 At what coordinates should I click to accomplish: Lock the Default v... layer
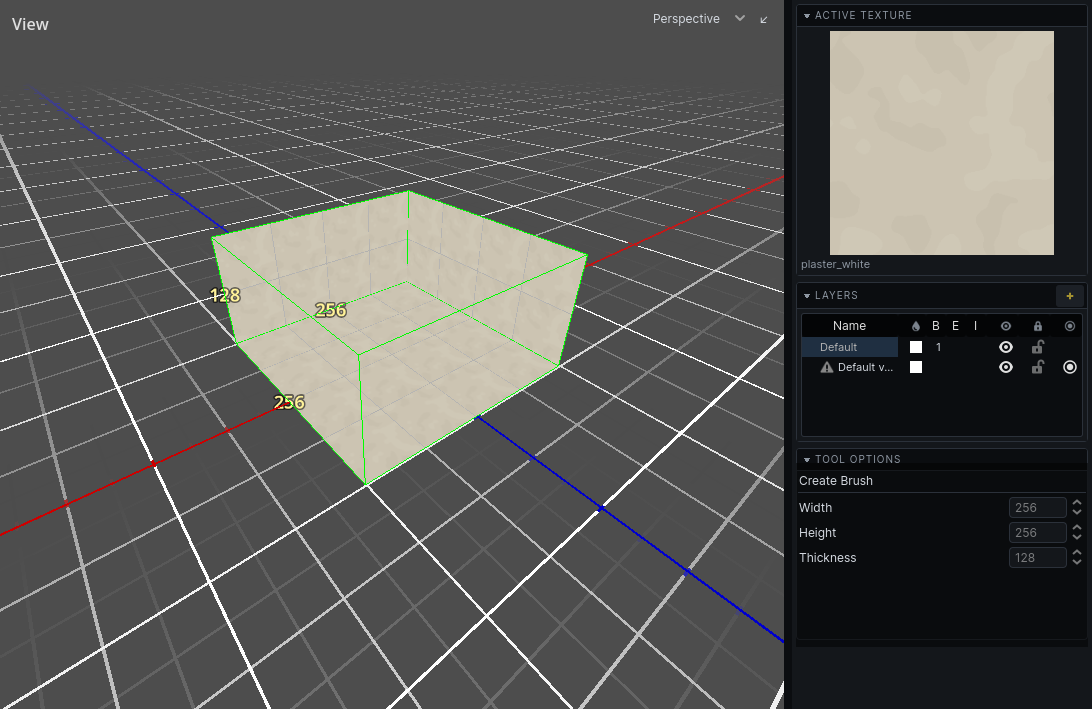point(1038,367)
